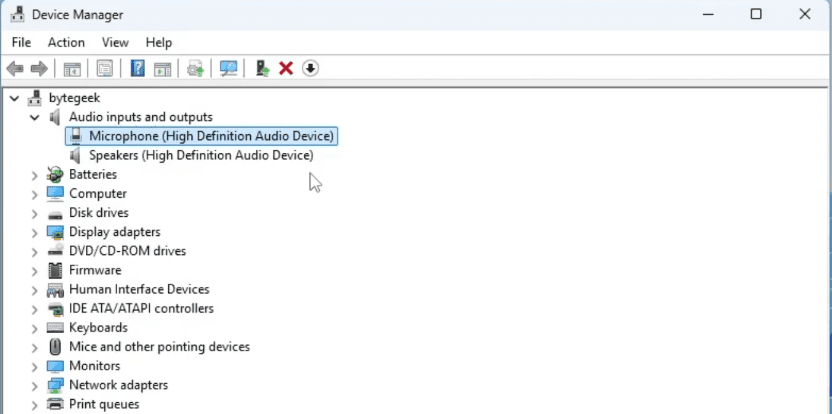
Task: Click the Show/Hide Console Tree icon
Action: [x=72, y=68]
